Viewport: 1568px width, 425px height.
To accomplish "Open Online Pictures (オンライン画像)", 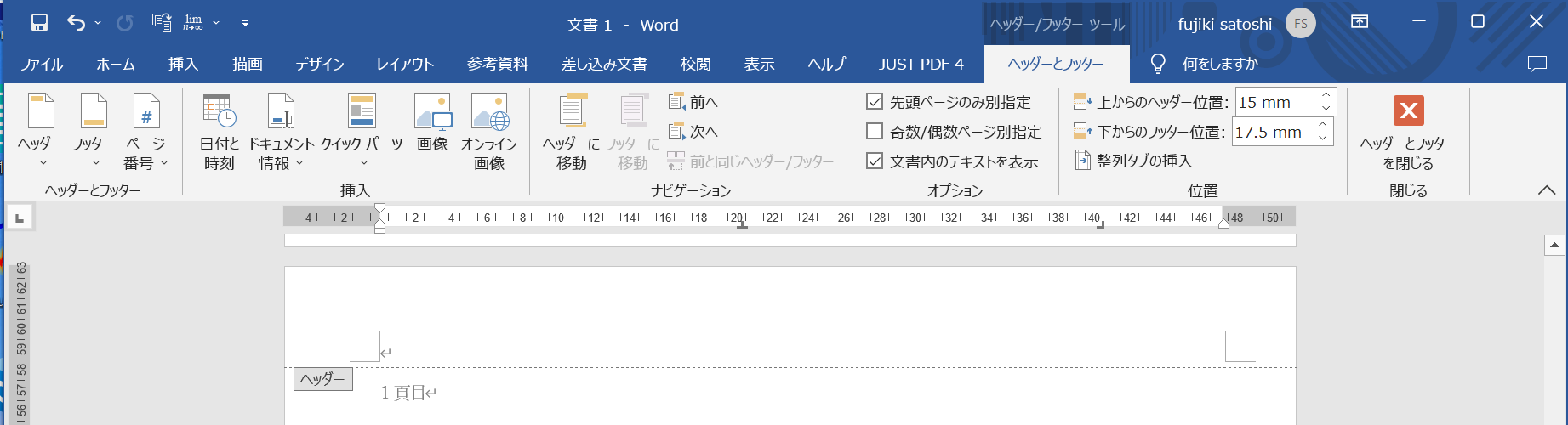I will (489, 132).
